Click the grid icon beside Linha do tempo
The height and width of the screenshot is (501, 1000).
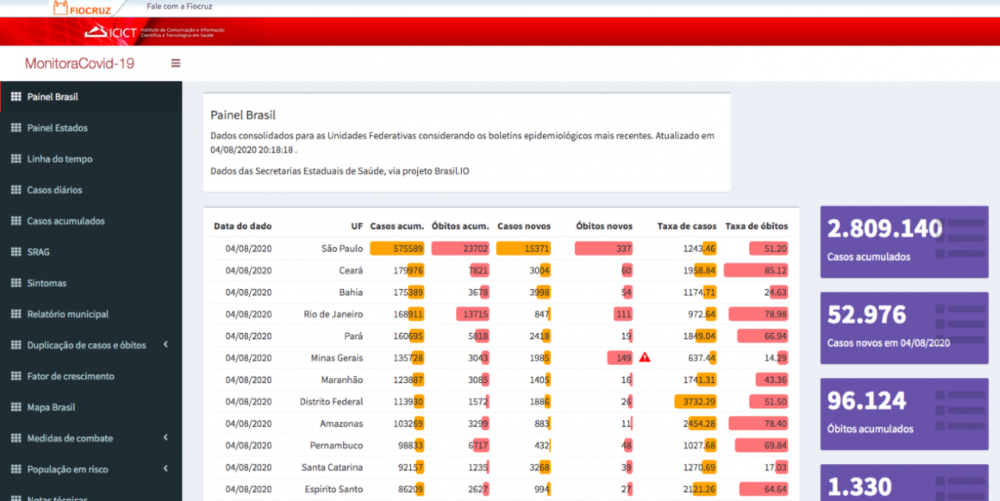15,159
